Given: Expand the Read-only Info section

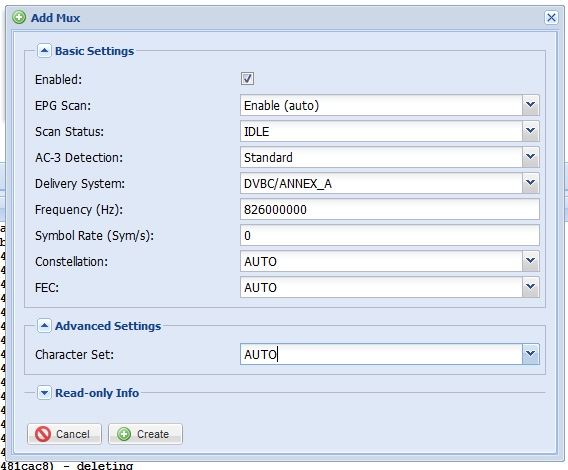Looking at the screenshot, I should (44, 393).
